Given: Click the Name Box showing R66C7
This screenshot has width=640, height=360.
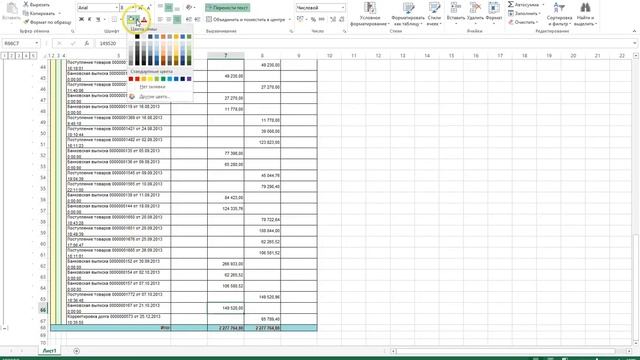Looking at the screenshot, I should [21, 43].
